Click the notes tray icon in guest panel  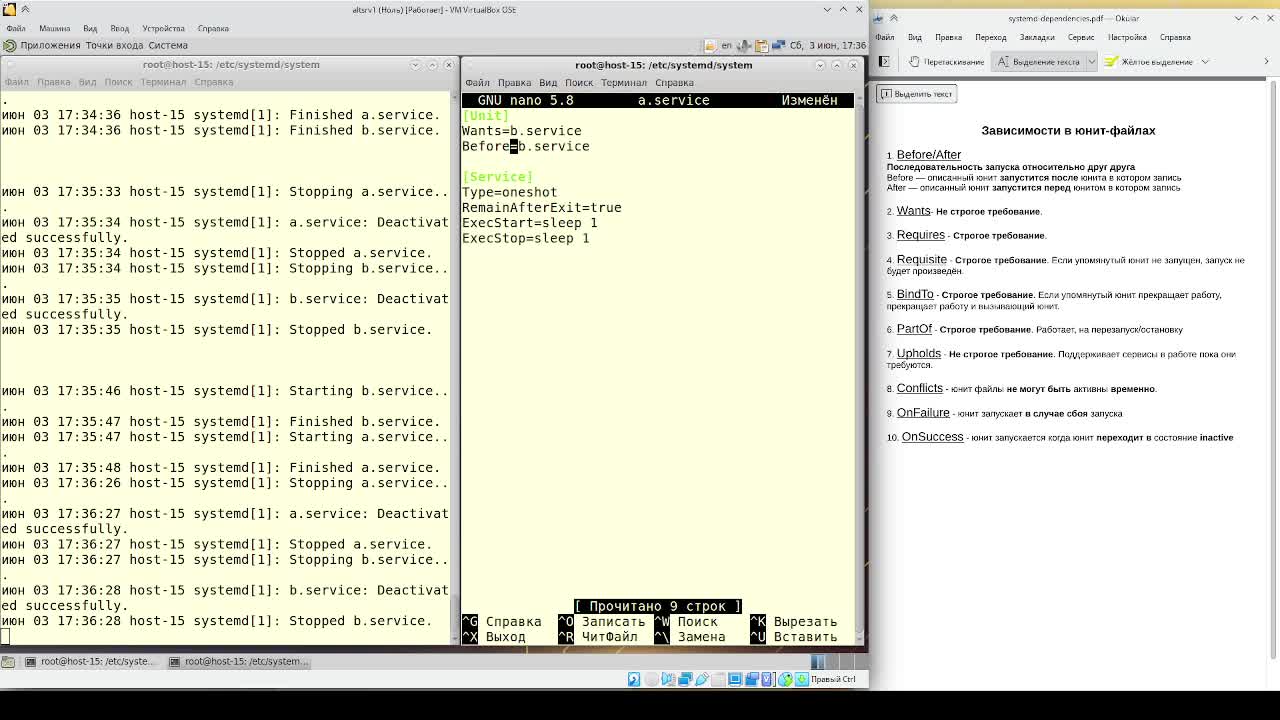pos(711,45)
